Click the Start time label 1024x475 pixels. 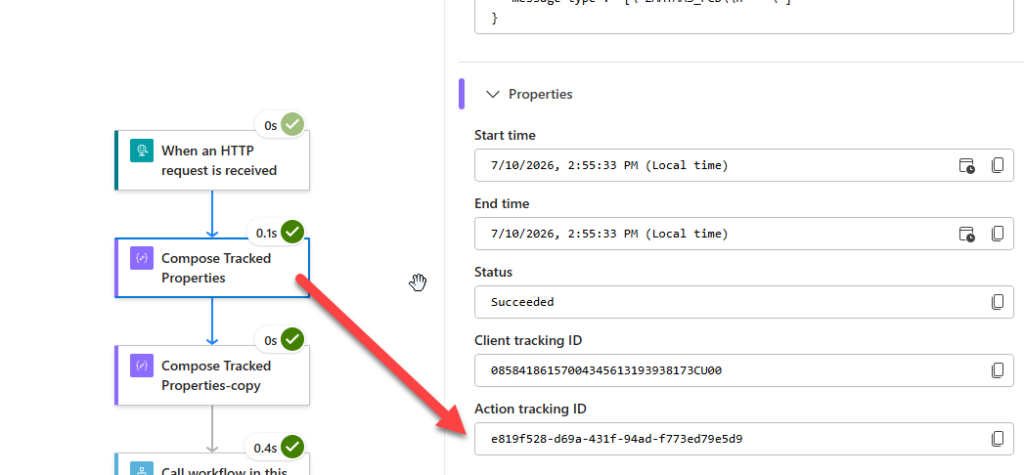coord(505,135)
